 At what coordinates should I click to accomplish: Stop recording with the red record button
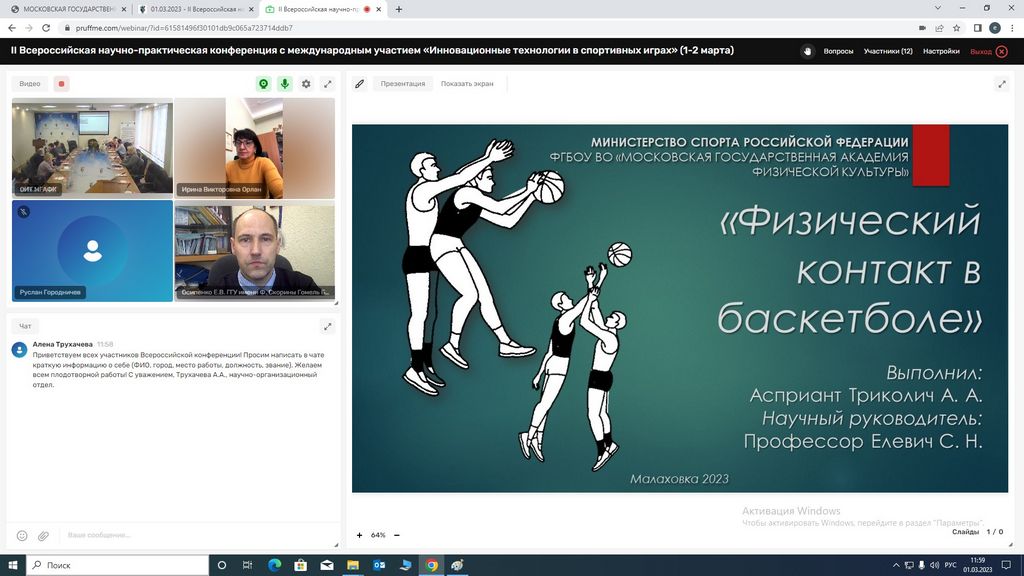(61, 84)
